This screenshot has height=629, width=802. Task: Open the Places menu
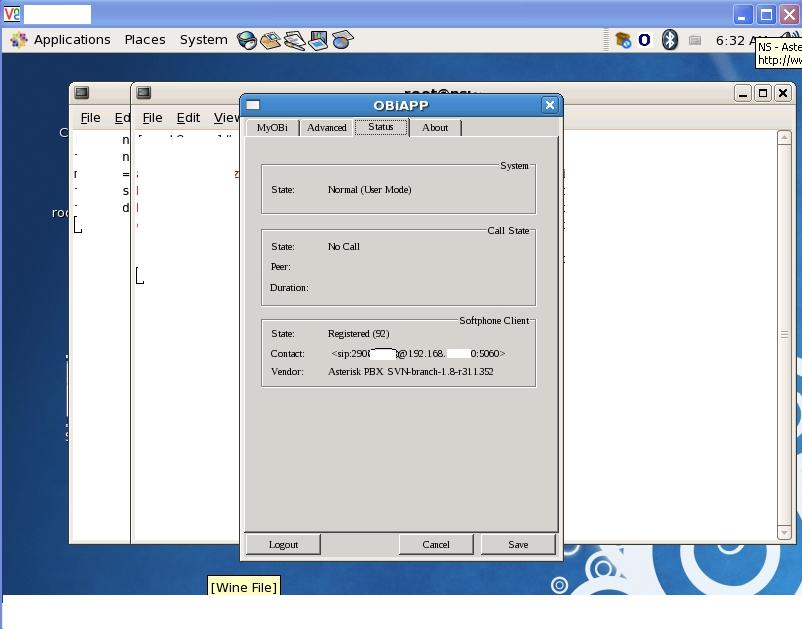145,39
